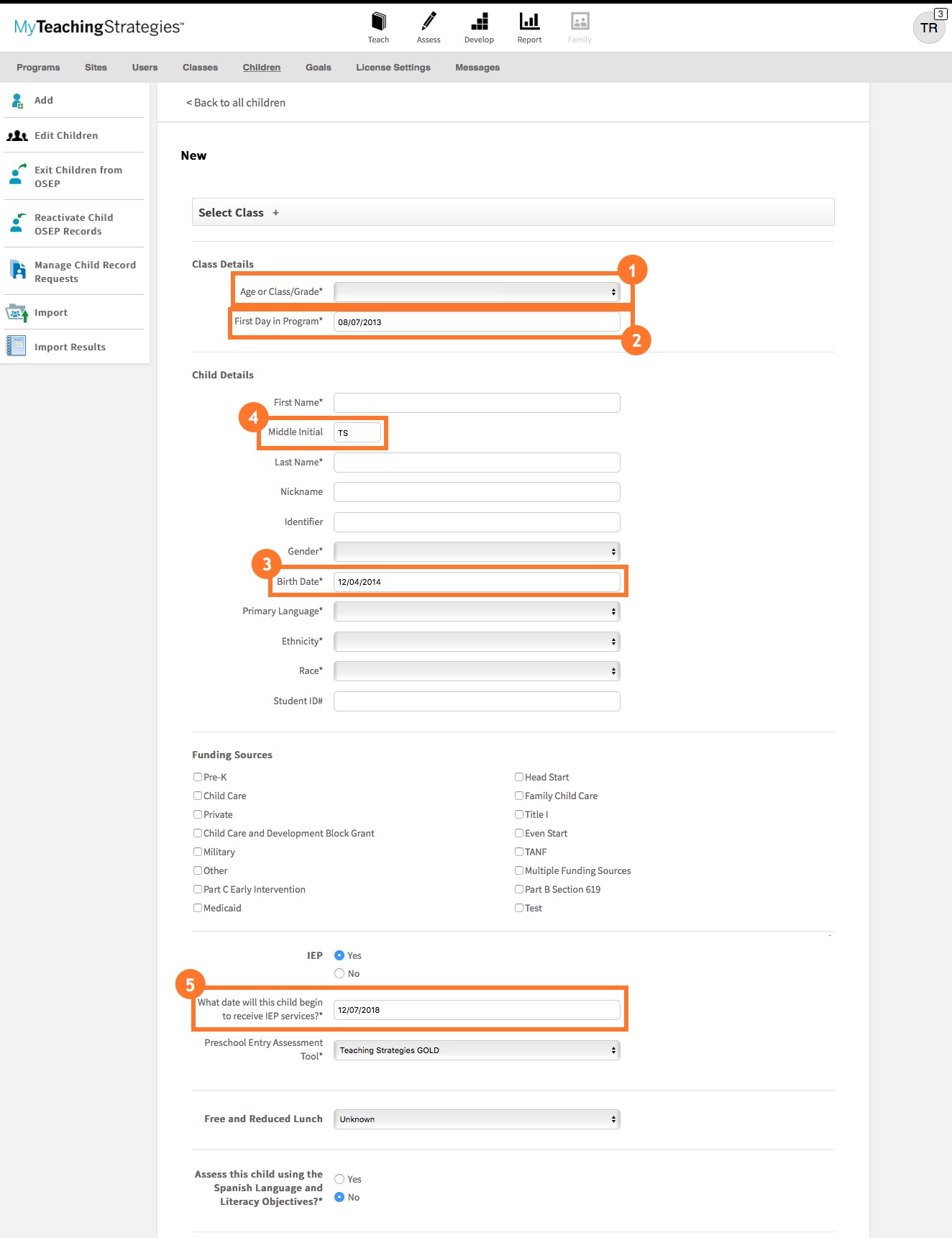952x1238 pixels.
Task: Expand the Gender dropdown
Action: (477, 552)
